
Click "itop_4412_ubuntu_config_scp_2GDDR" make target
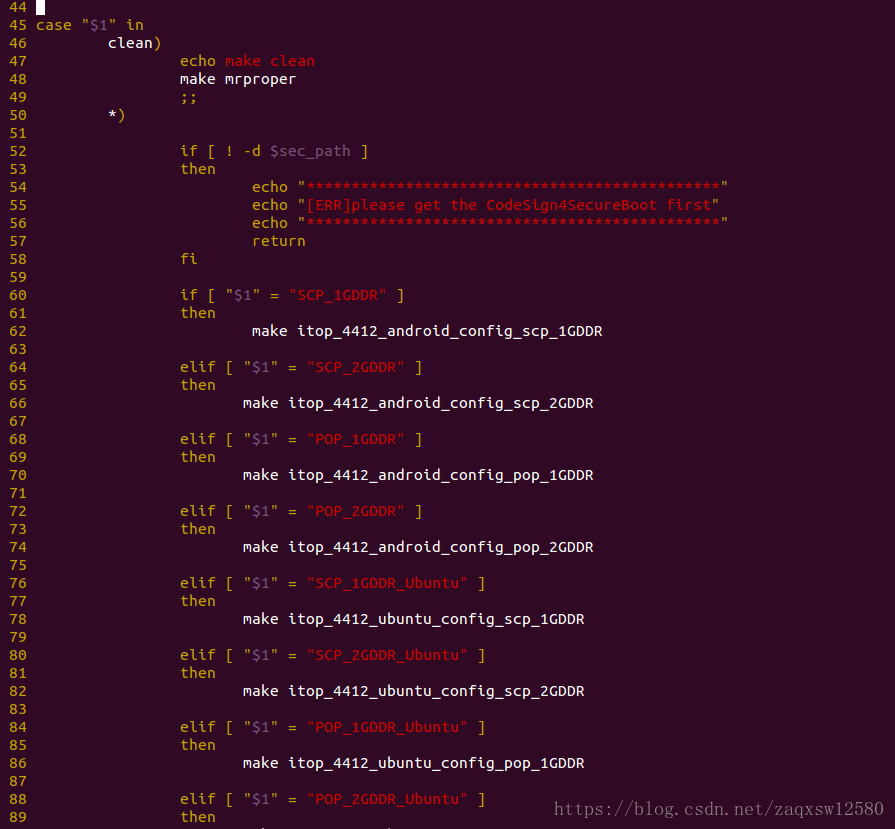coord(436,691)
